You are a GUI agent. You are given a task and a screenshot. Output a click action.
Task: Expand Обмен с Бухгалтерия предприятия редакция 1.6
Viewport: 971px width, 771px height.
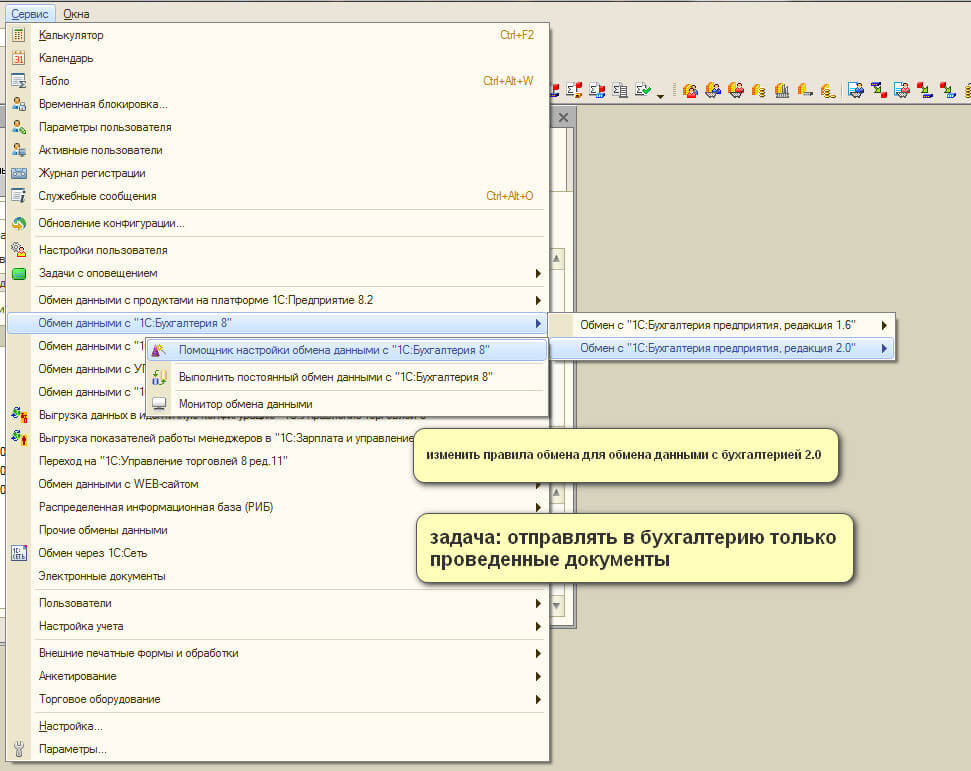coord(719,325)
